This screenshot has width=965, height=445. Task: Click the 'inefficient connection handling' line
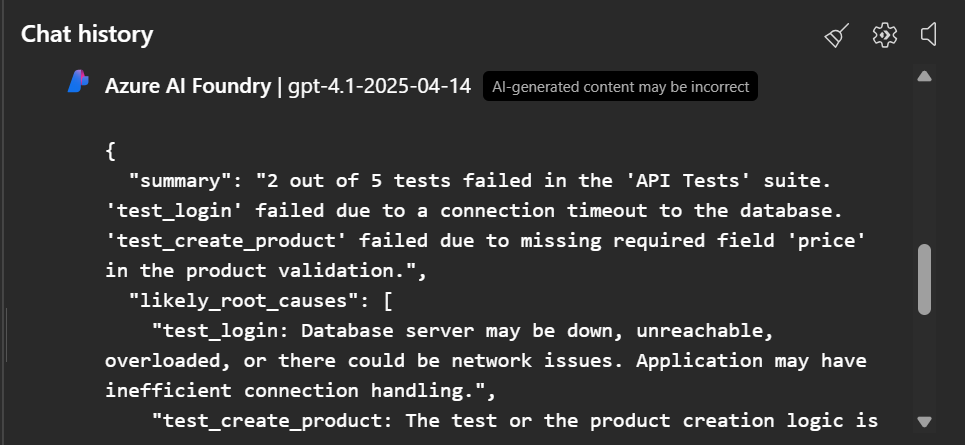click(x=300, y=389)
